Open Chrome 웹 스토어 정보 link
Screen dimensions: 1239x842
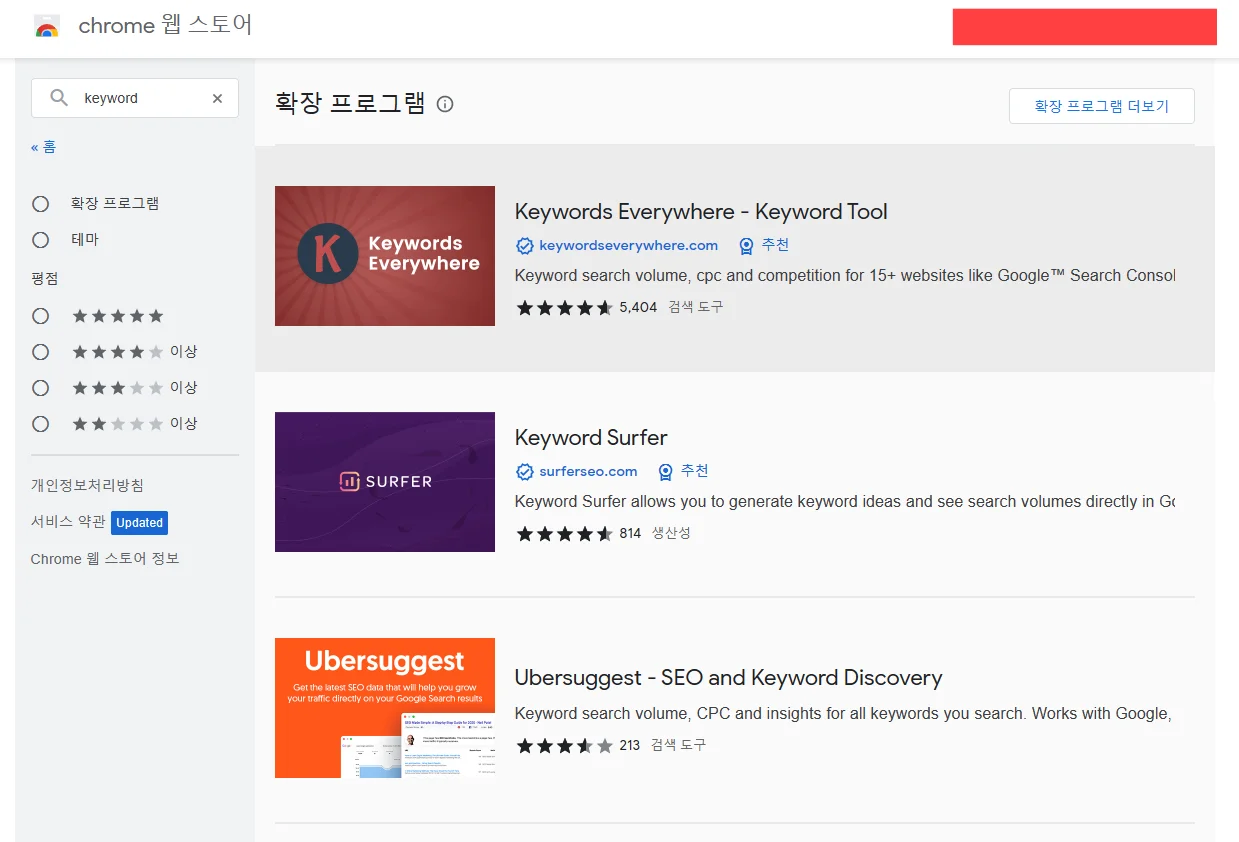(105, 559)
